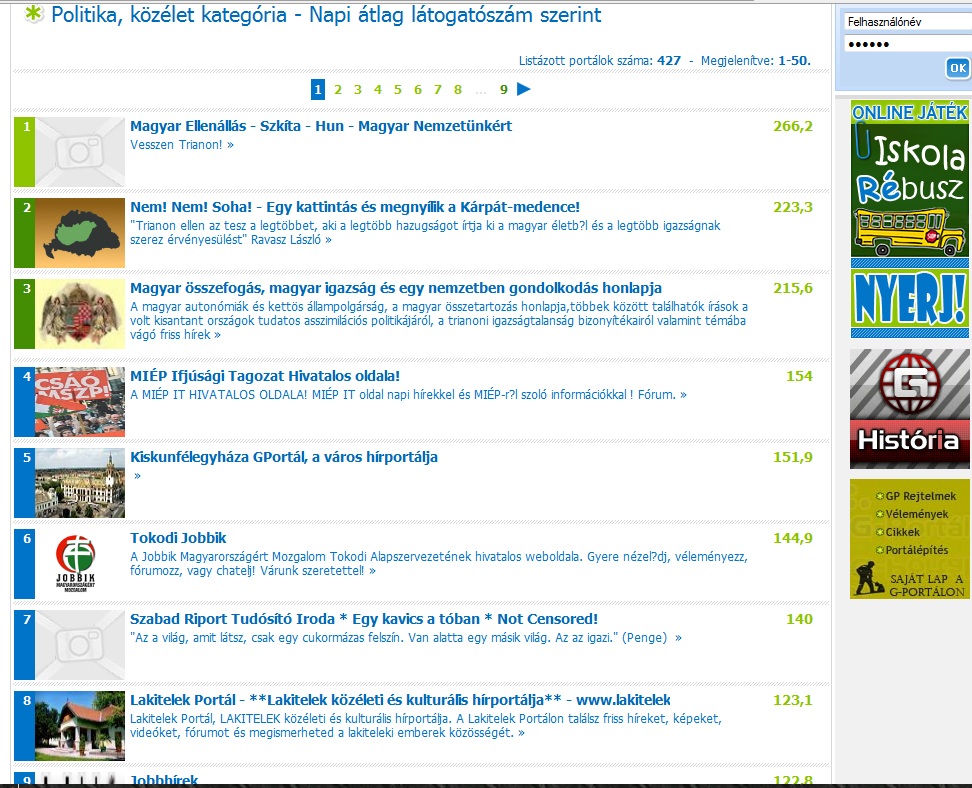
Task: Click the MIÉP IT HIVATALOS OLDALA description
Action: (x=409, y=395)
